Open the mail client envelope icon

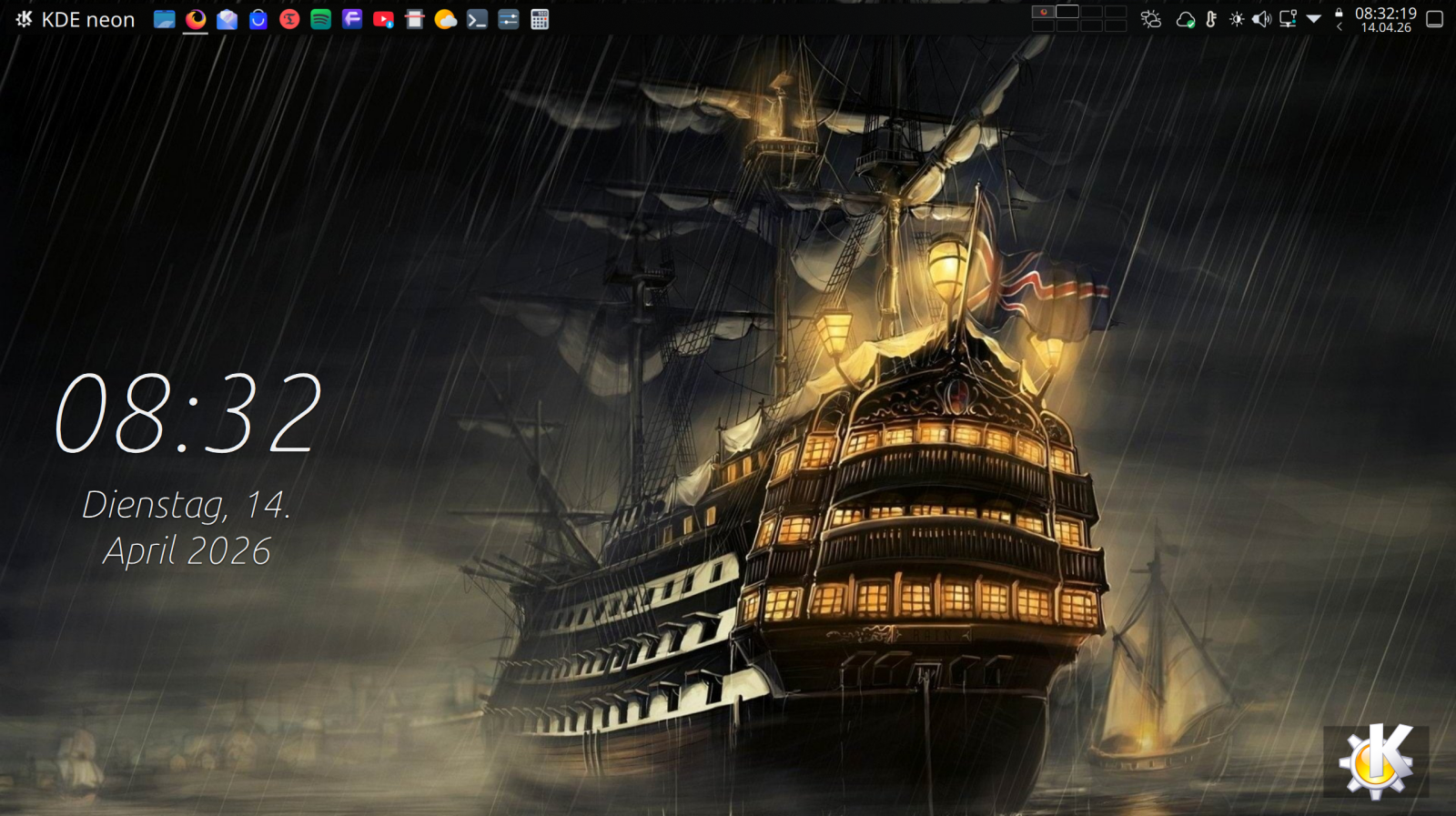point(227,19)
